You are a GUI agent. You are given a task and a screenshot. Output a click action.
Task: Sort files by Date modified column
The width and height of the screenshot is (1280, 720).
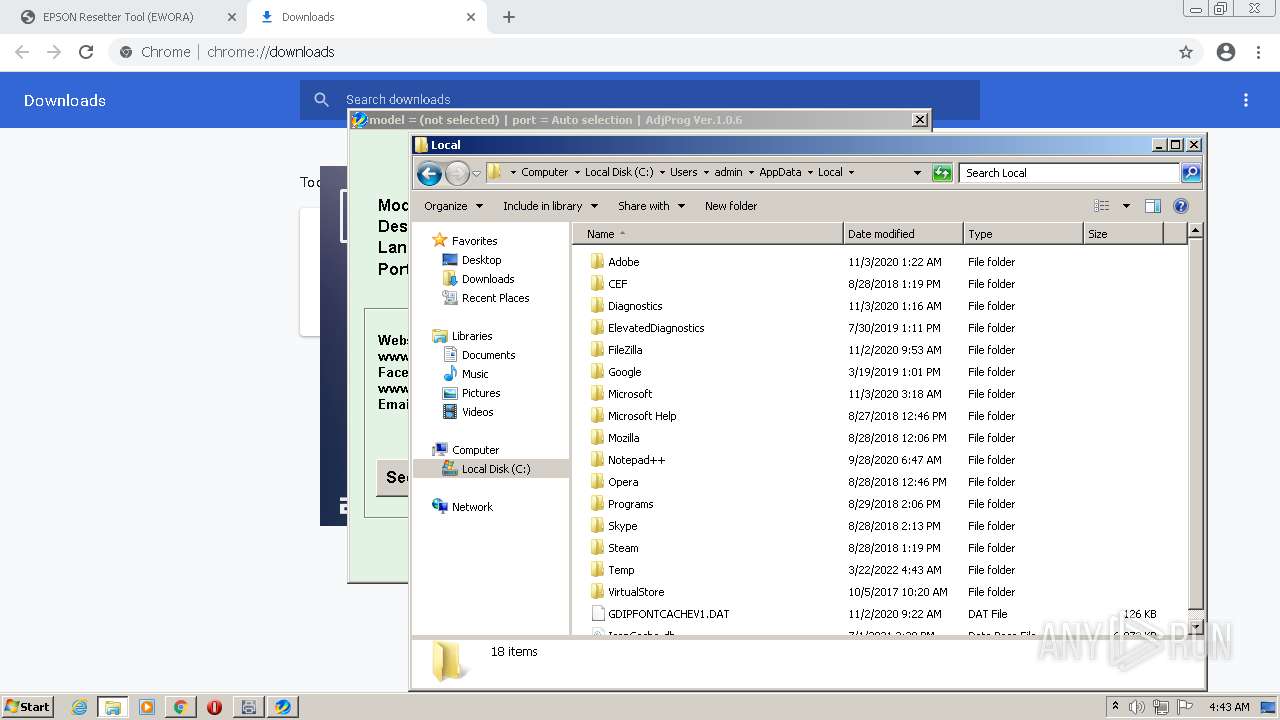pyautogui.click(x=903, y=234)
